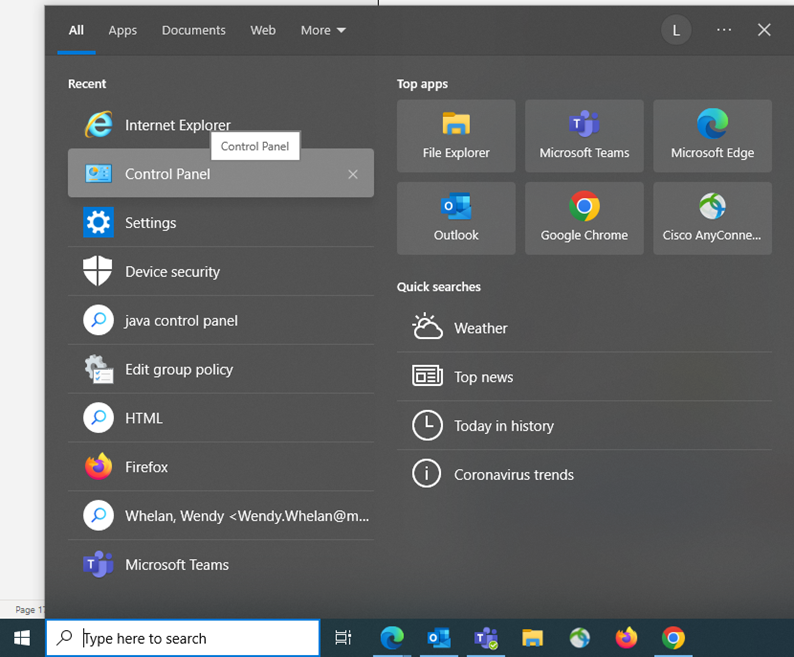Open Google Chrome tile

(584, 218)
